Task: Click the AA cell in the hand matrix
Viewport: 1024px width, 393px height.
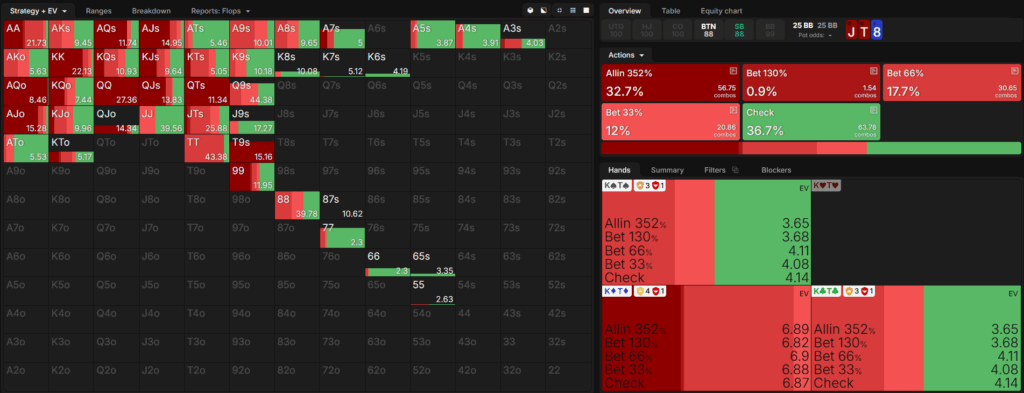Action: 25,35
